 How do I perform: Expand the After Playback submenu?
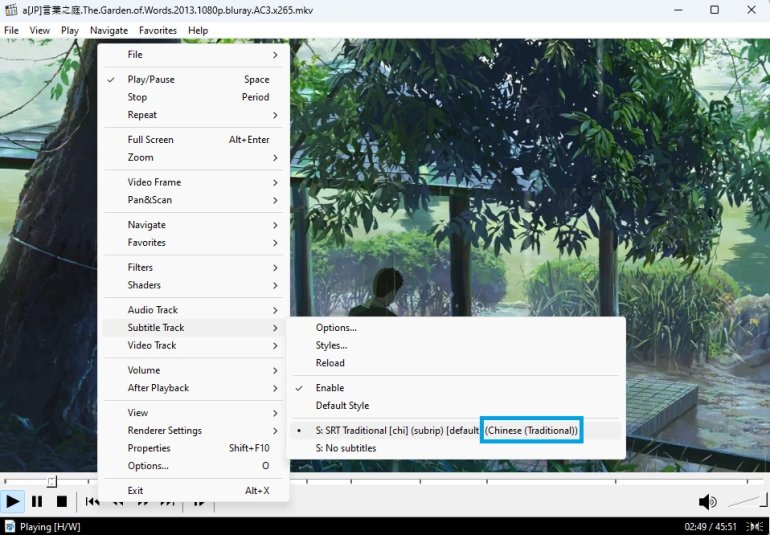(193, 388)
